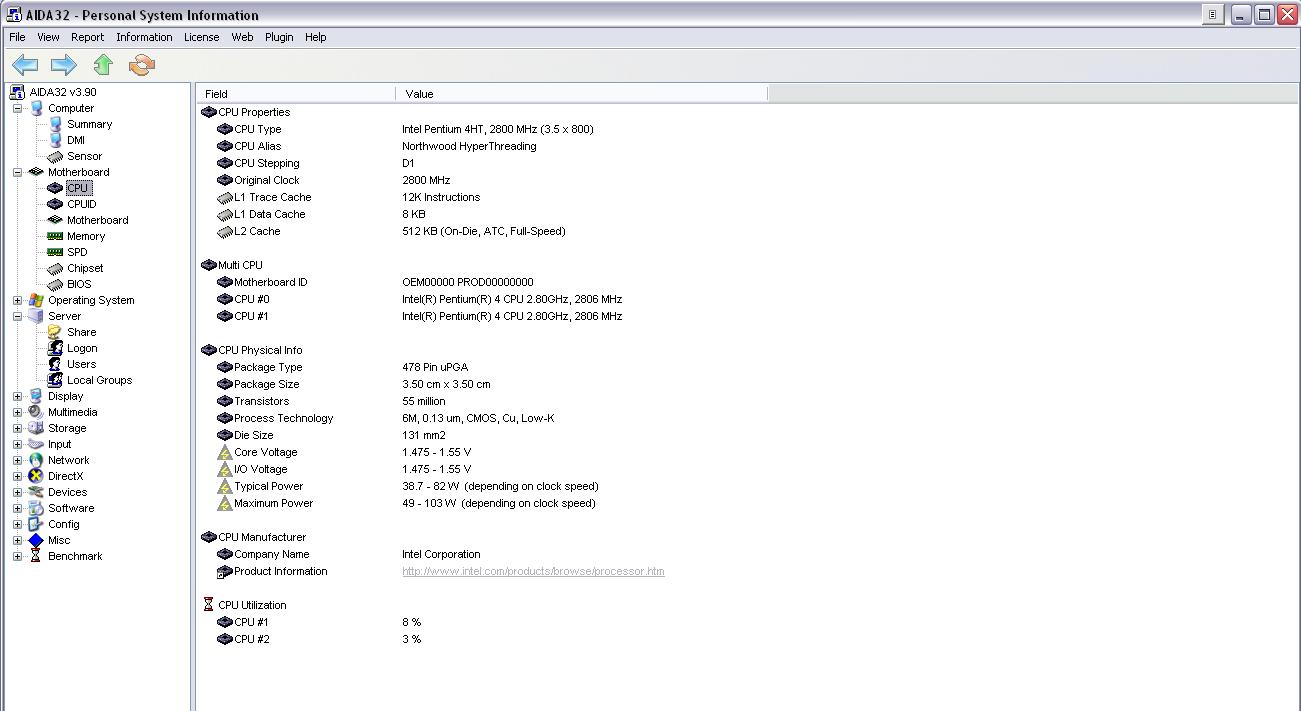Collapse the Motherboard tree node
Image resolution: width=1301 pixels, height=711 pixels.
point(17,172)
